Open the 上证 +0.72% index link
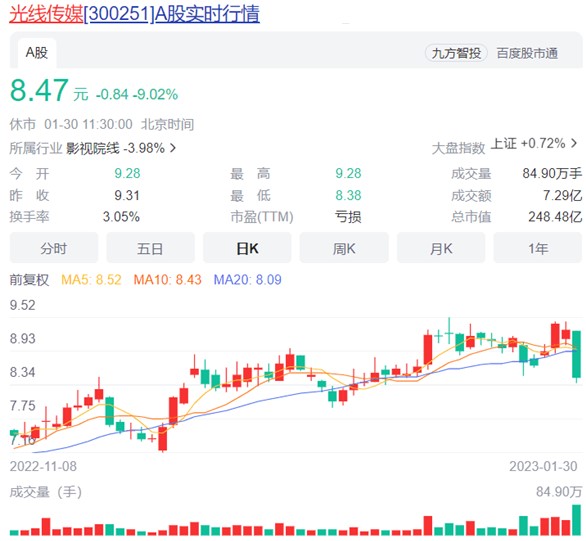The width and height of the screenshot is (586, 541). 528,143
